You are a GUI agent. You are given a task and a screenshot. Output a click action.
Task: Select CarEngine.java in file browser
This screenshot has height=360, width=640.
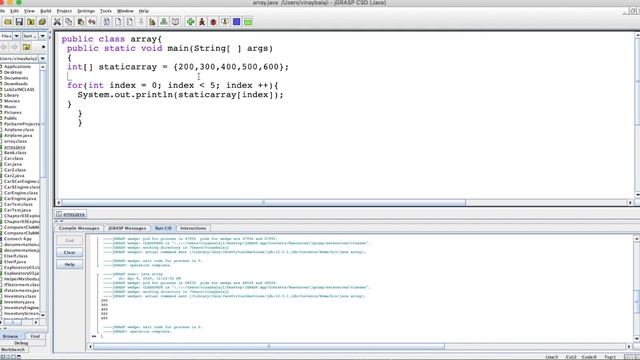click(x=20, y=198)
